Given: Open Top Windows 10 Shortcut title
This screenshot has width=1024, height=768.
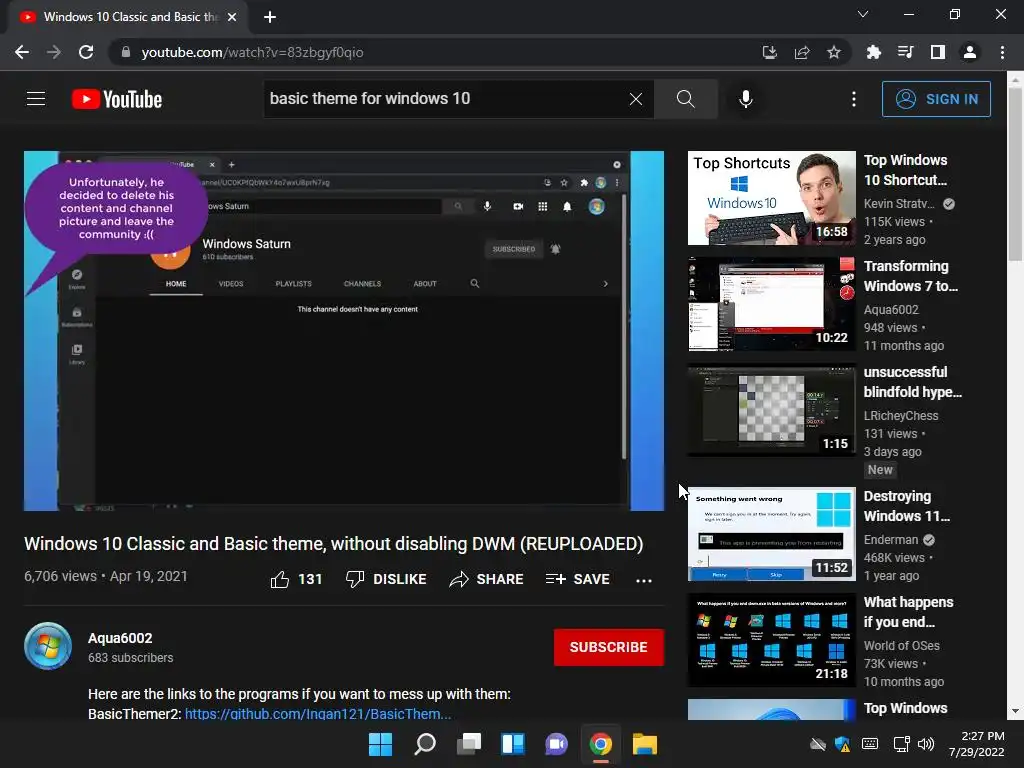Looking at the screenshot, I should [x=905, y=170].
